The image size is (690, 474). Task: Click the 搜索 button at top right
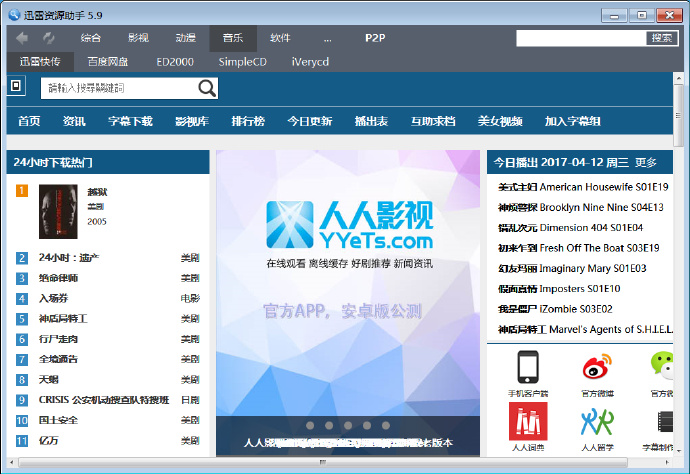coord(661,38)
